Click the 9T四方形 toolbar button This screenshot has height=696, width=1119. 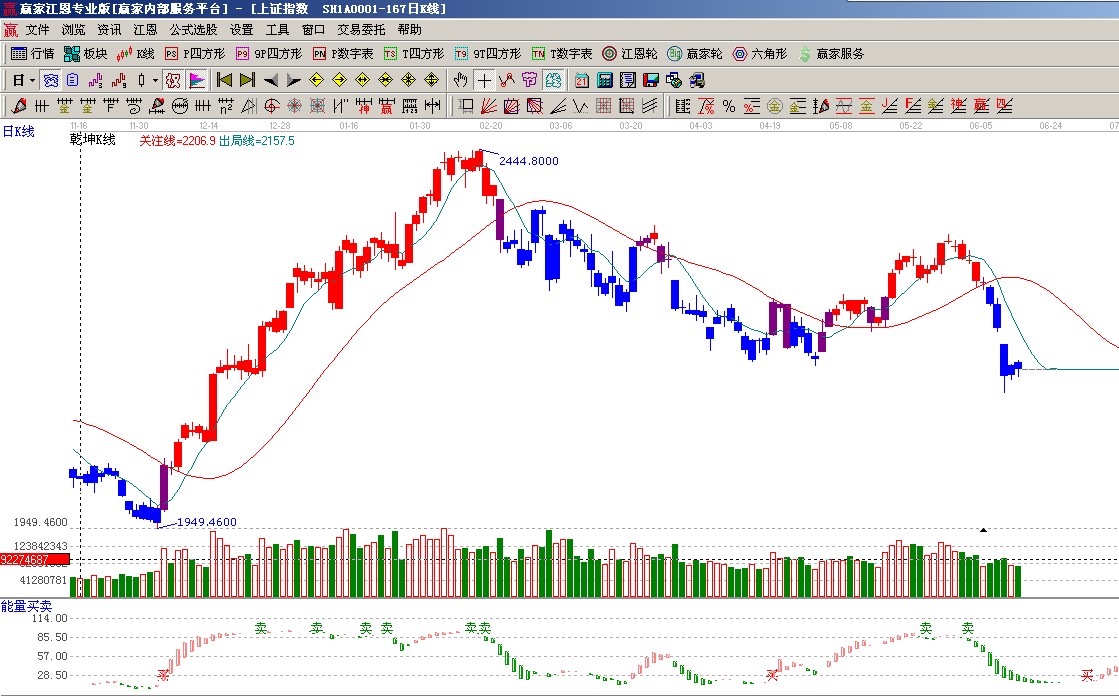coord(487,54)
